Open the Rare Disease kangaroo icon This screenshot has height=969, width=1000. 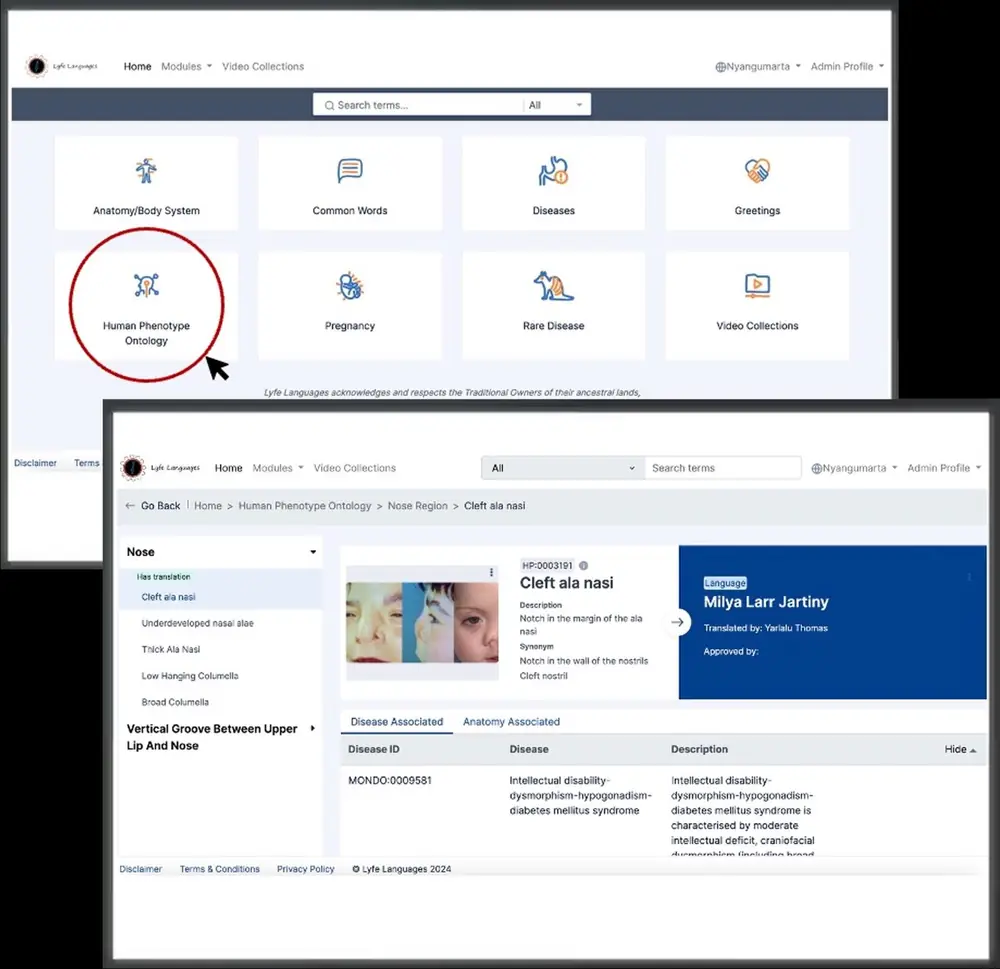553,285
